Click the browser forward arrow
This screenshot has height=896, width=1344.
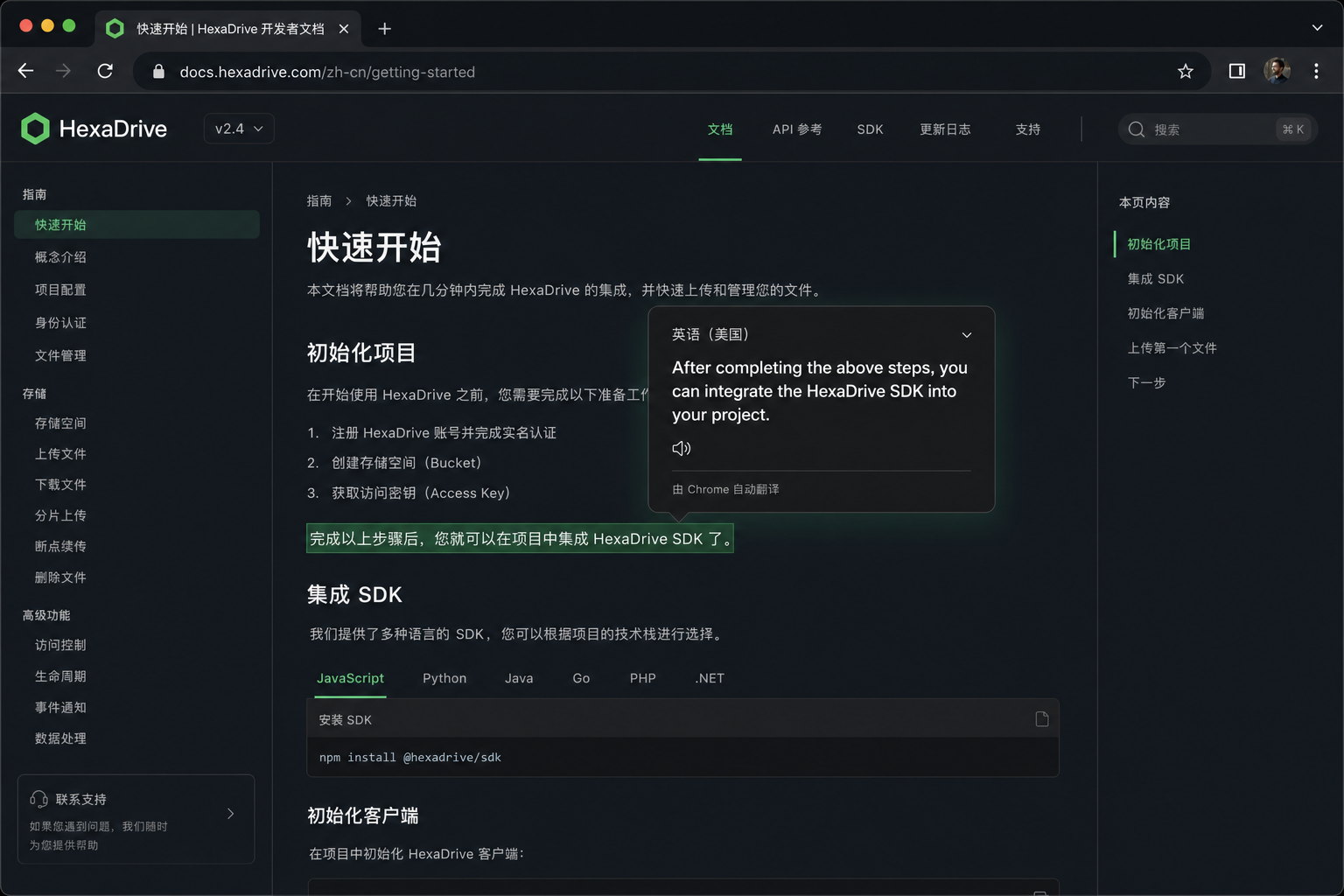(63, 72)
